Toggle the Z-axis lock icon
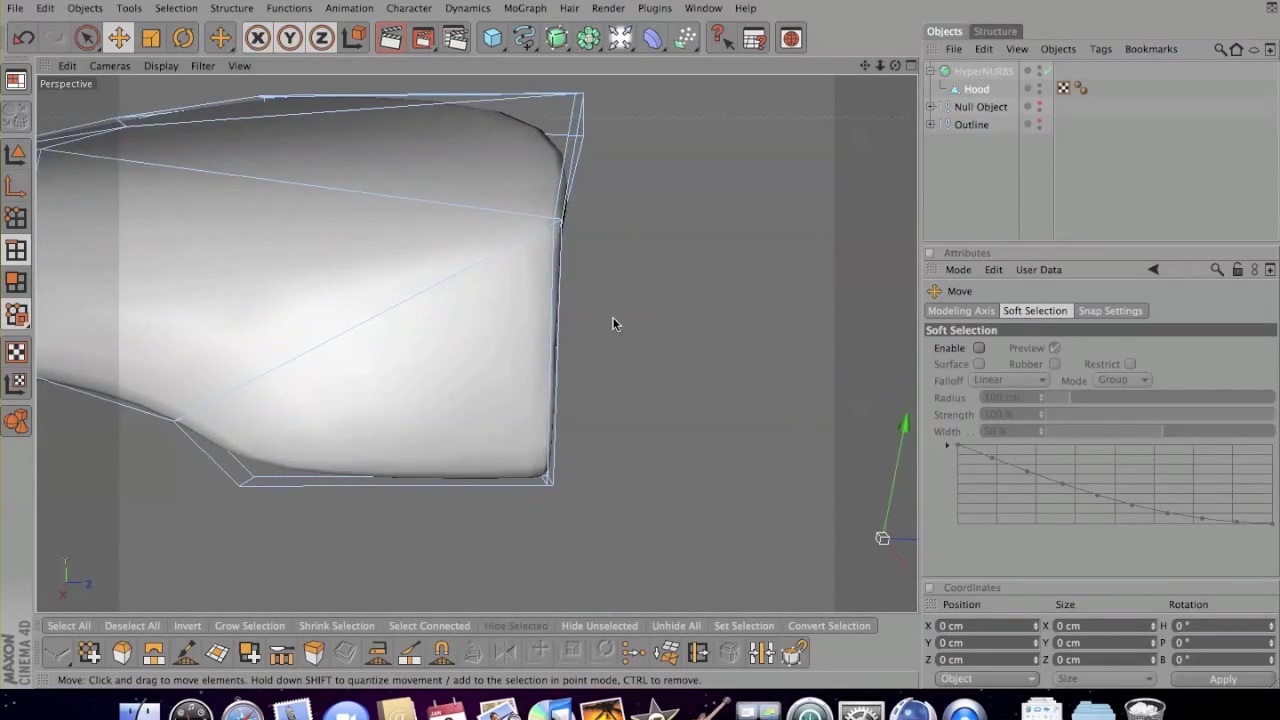The image size is (1280, 720). (321, 38)
